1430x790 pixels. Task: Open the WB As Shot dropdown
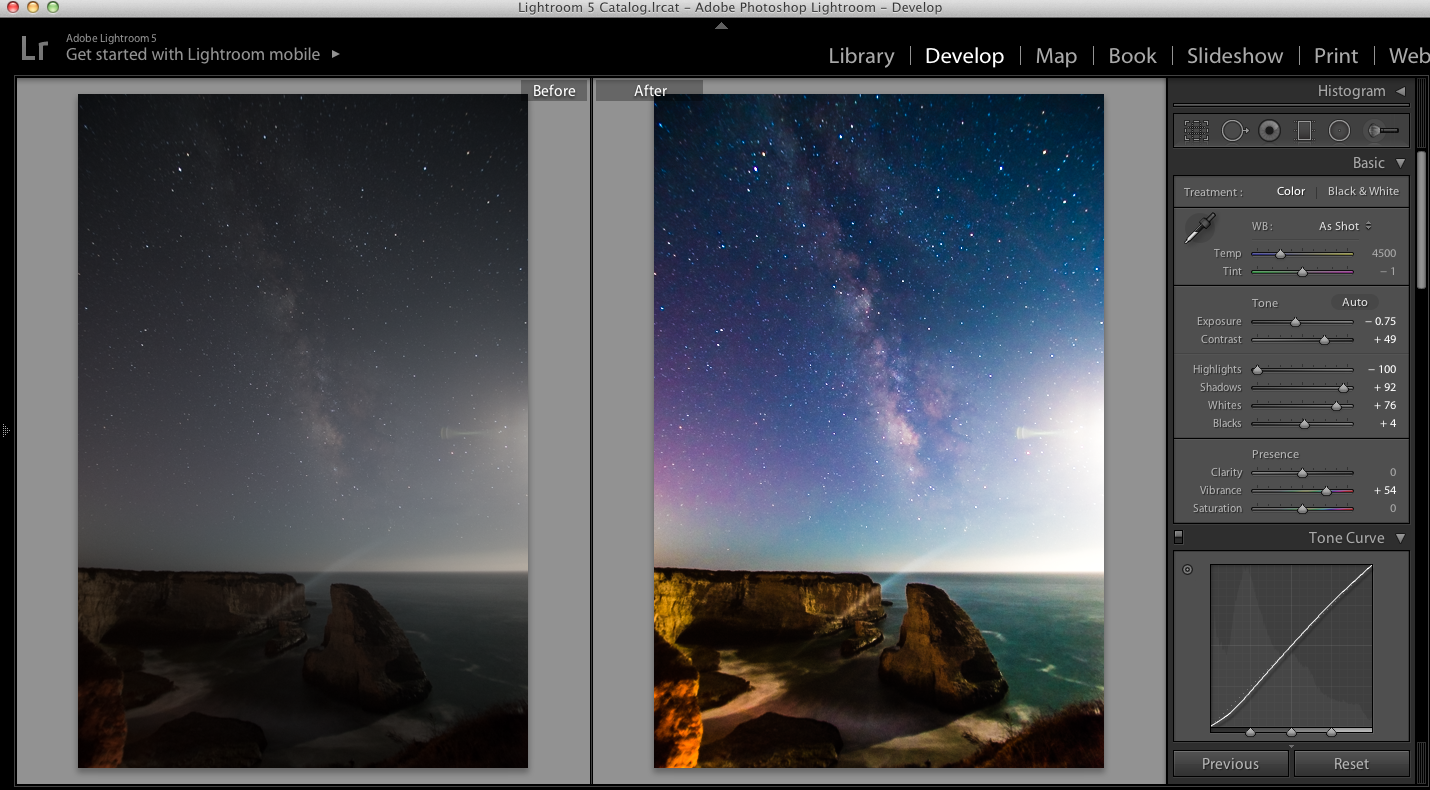tap(1345, 226)
